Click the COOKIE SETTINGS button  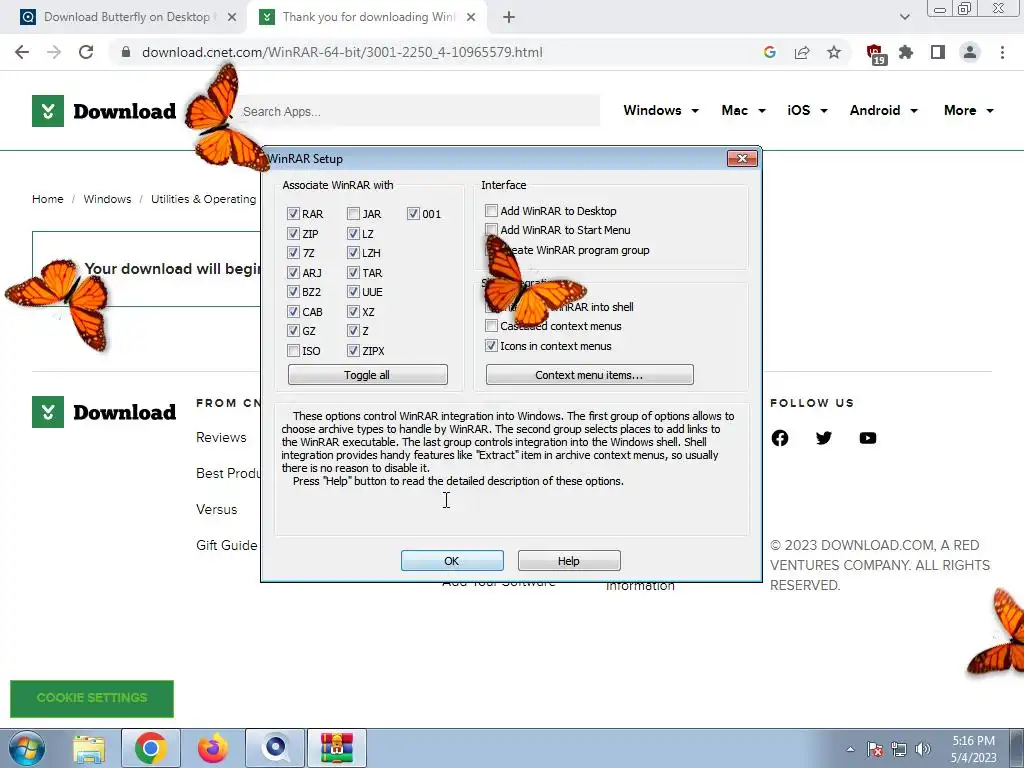[x=92, y=698]
